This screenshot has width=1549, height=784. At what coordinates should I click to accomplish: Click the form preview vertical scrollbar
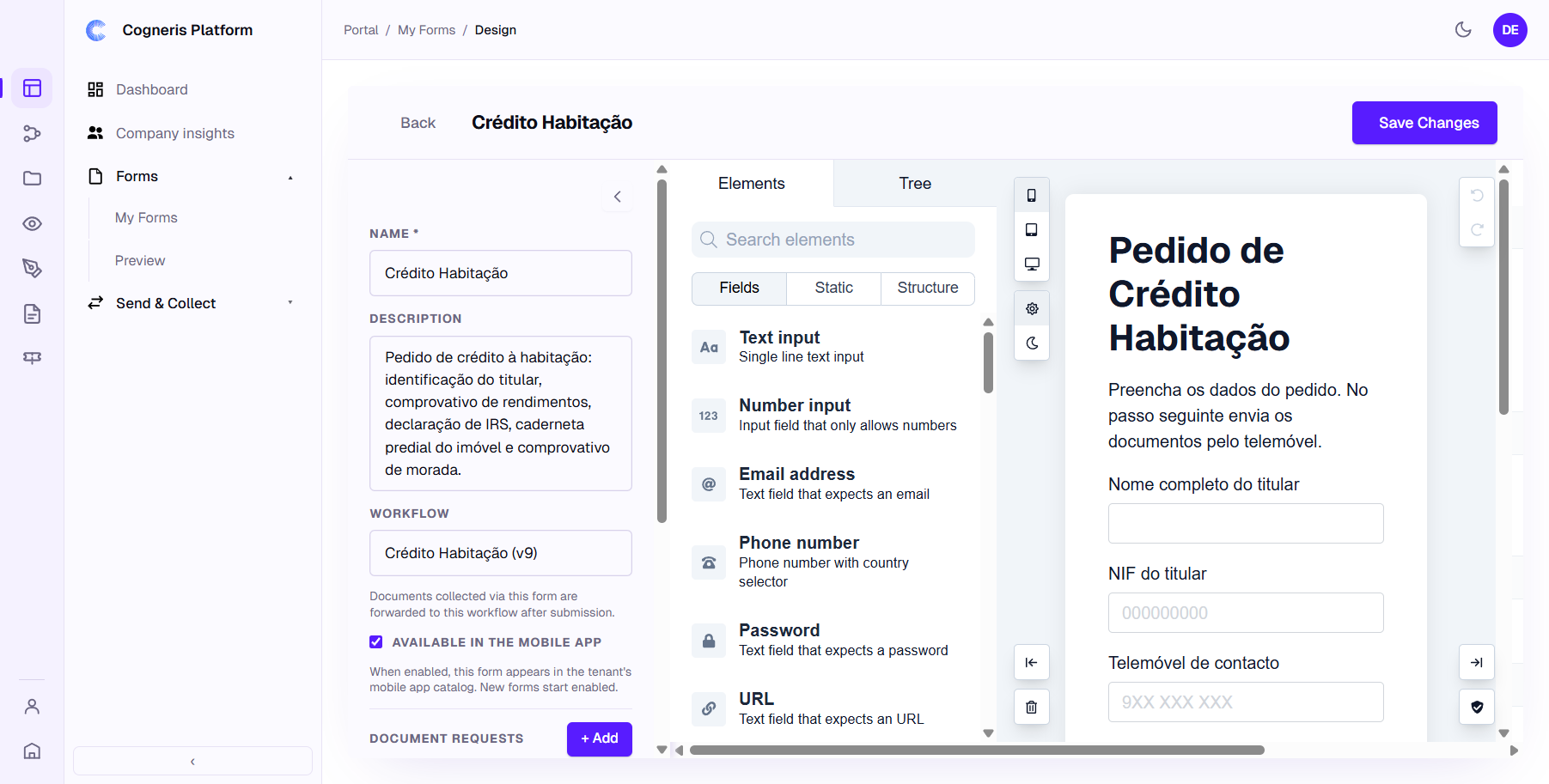[x=1503, y=296]
